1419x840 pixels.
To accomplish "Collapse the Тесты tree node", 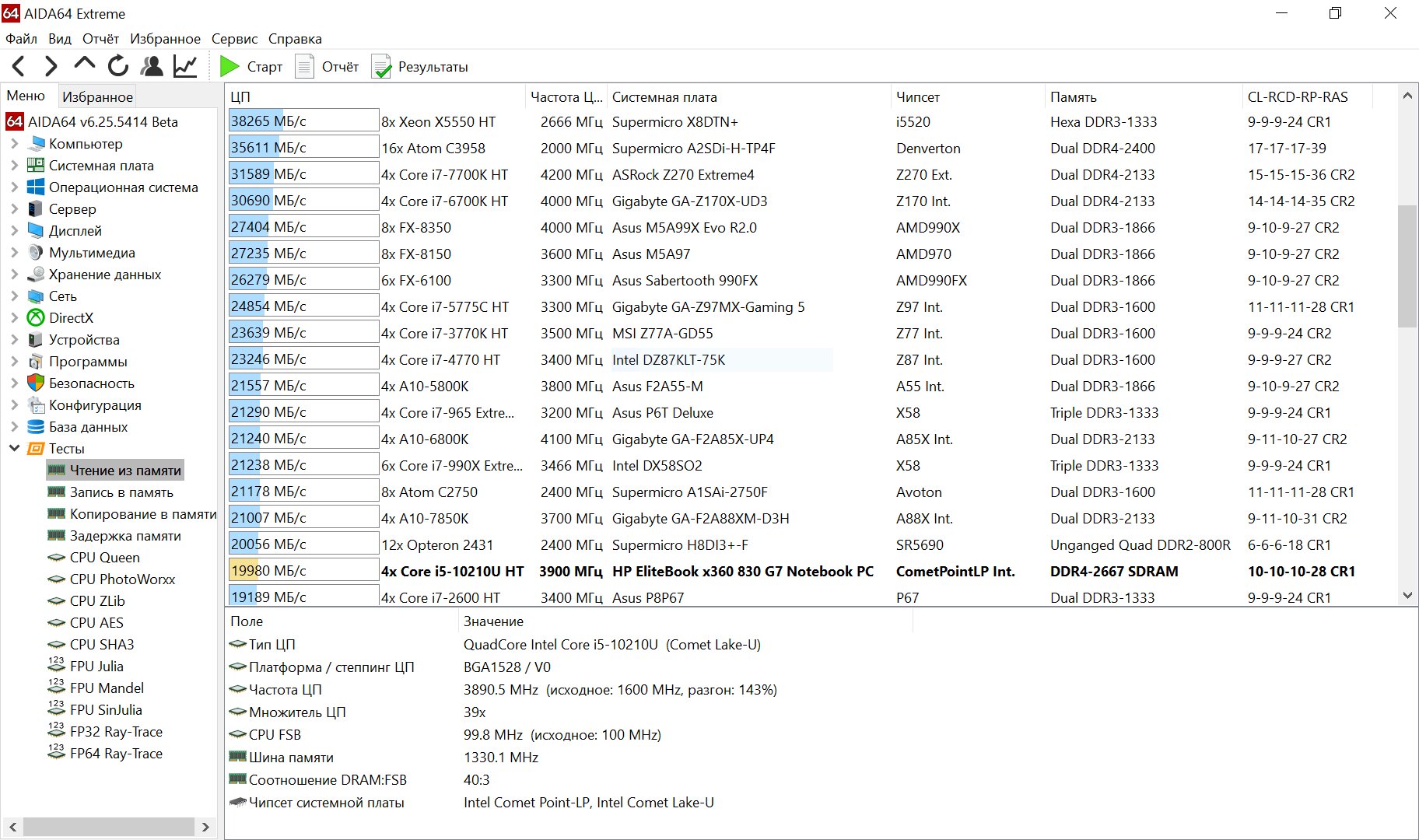I will [14, 449].
